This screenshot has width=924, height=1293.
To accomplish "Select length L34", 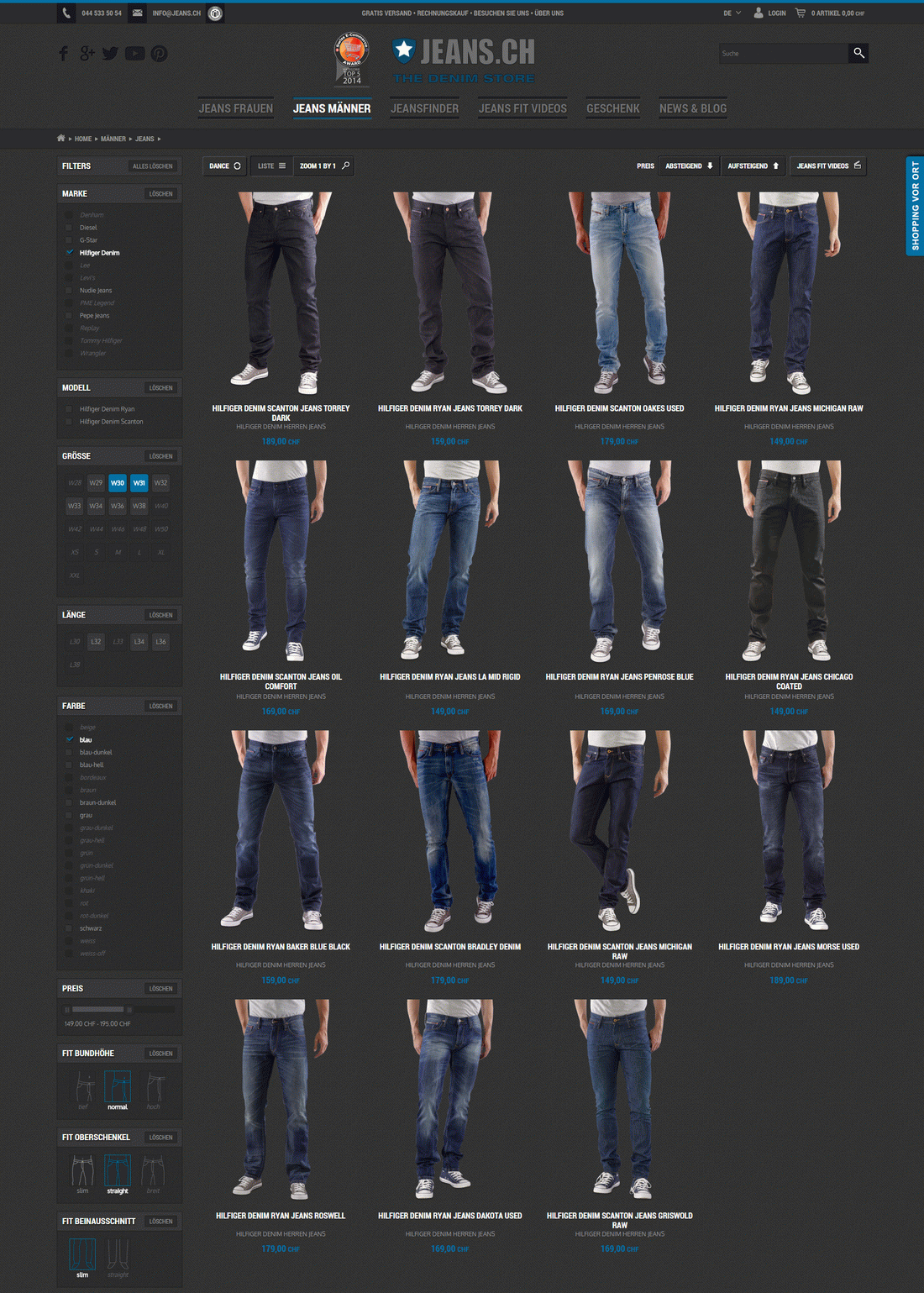I will coord(139,642).
